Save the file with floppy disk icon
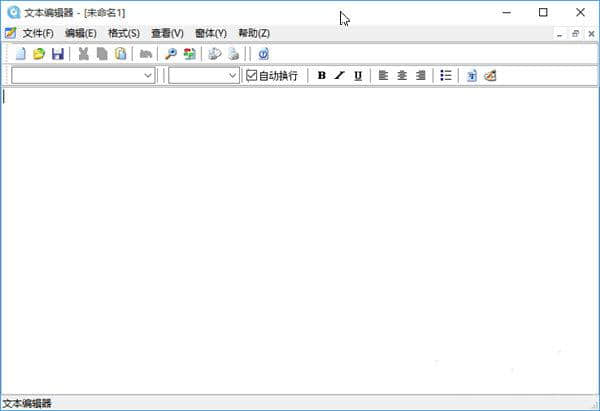The height and width of the screenshot is (411, 600). tap(57, 54)
